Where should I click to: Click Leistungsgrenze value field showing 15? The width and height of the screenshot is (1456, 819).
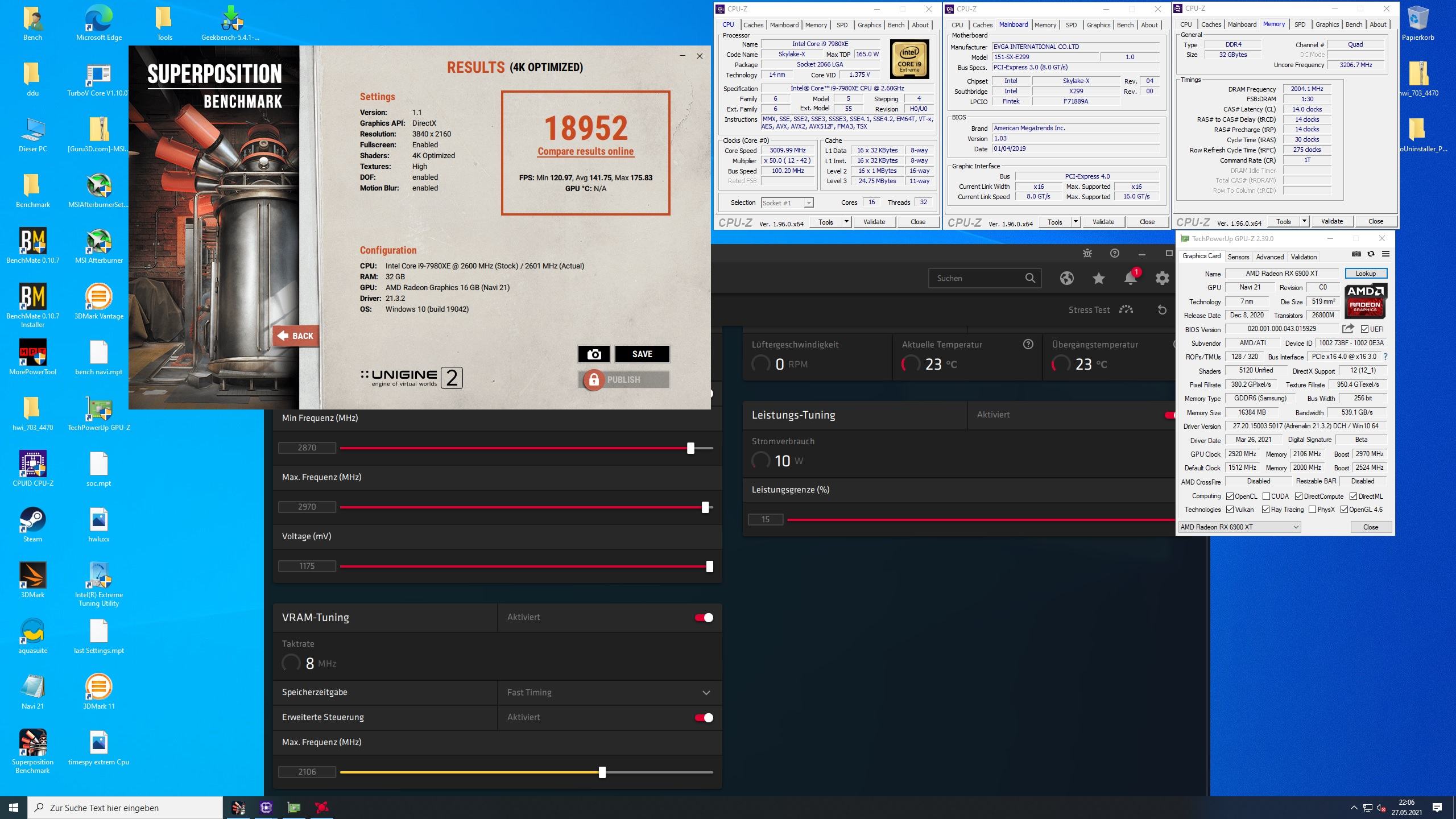pyautogui.click(x=766, y=519)
